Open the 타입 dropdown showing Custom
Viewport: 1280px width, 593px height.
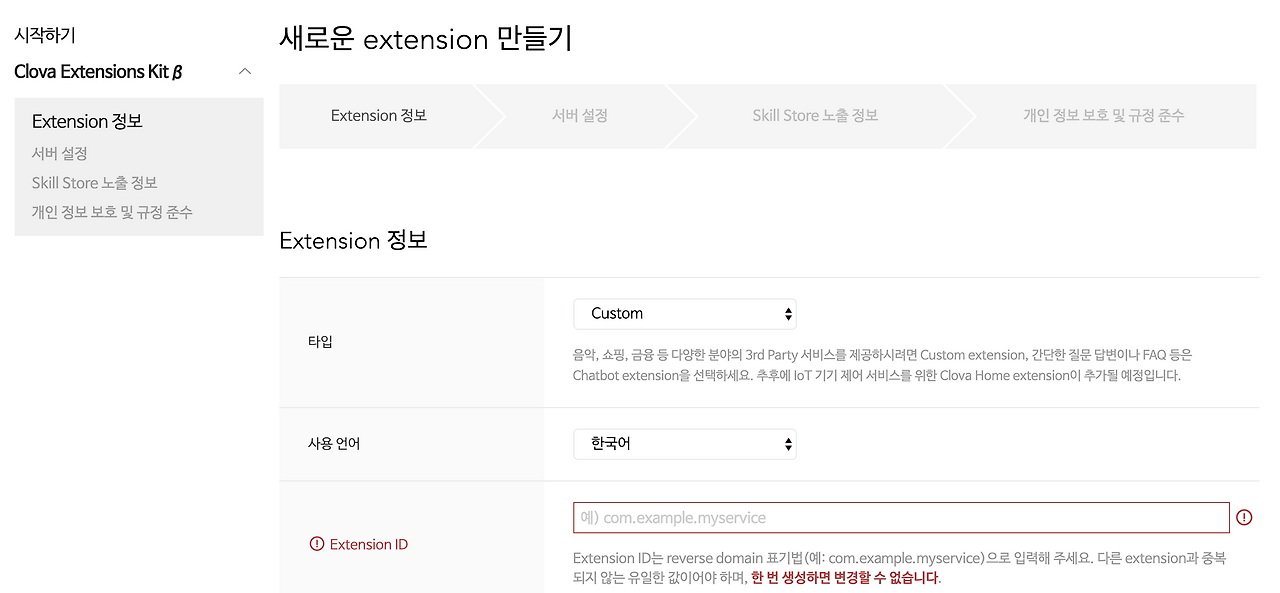pyautogui.click(x=685, y=314)
